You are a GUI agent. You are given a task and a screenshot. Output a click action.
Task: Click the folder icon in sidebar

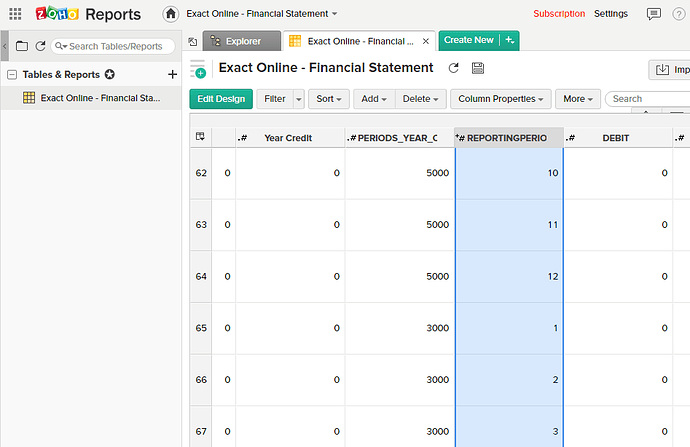22,46
